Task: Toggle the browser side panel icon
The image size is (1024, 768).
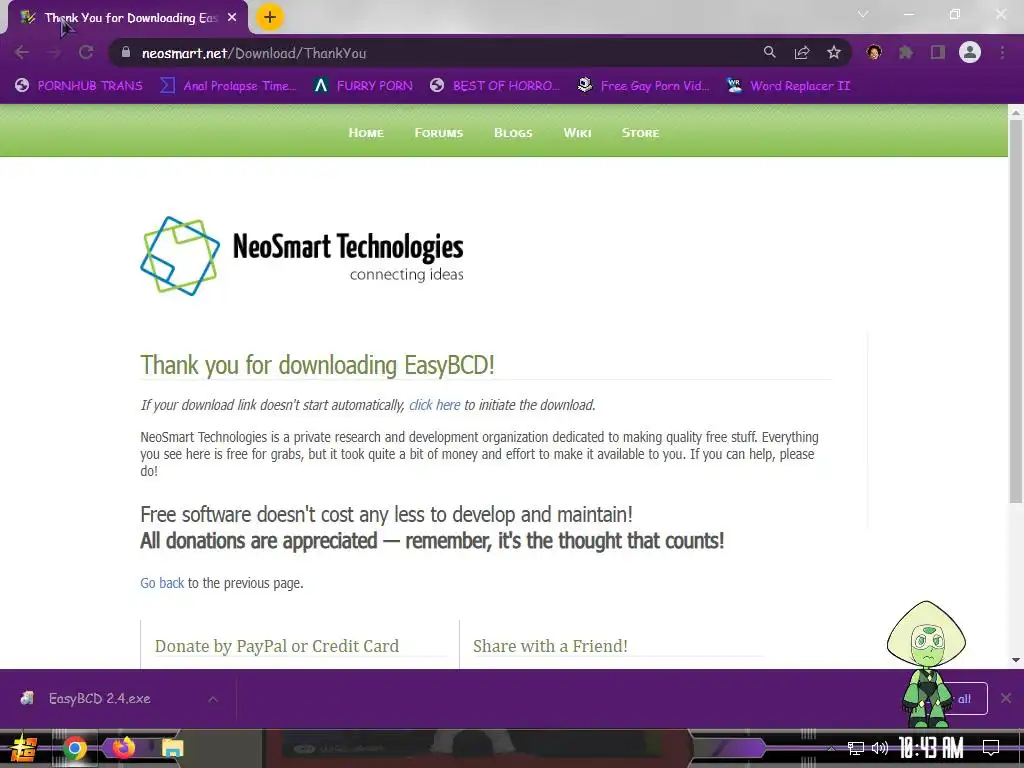Action: (x=938, y=53)
